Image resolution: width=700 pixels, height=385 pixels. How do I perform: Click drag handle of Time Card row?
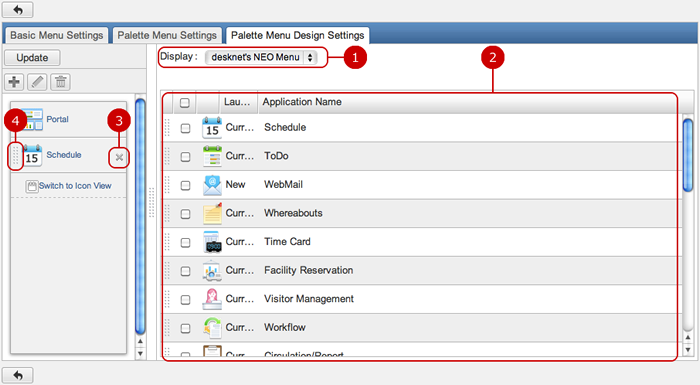point(167,242)
